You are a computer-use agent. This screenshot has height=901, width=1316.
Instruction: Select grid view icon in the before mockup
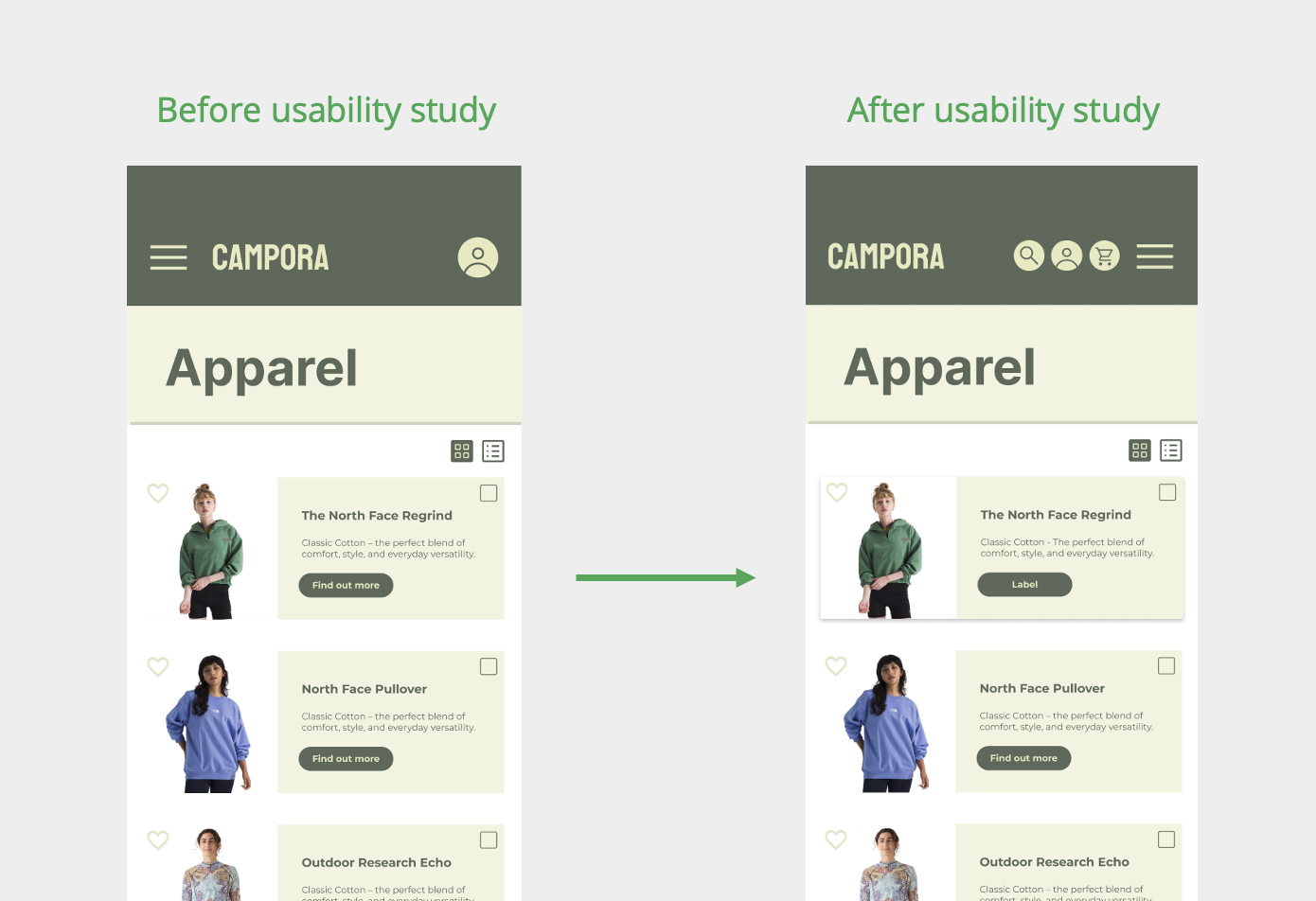[x=462, y=451]
